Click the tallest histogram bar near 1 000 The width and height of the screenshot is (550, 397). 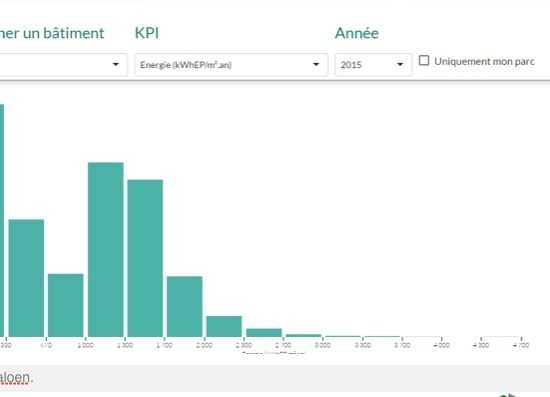(x=106, y=249)
